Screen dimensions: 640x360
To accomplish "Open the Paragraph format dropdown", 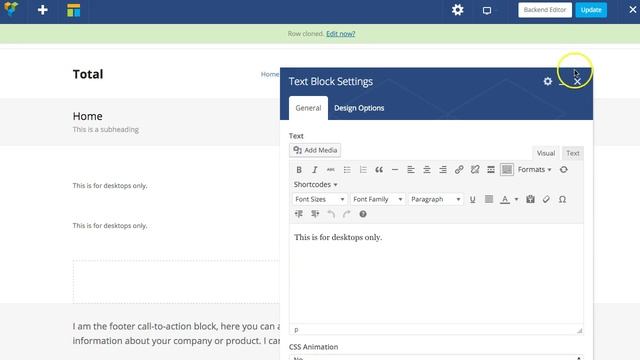I will point(435,199).
